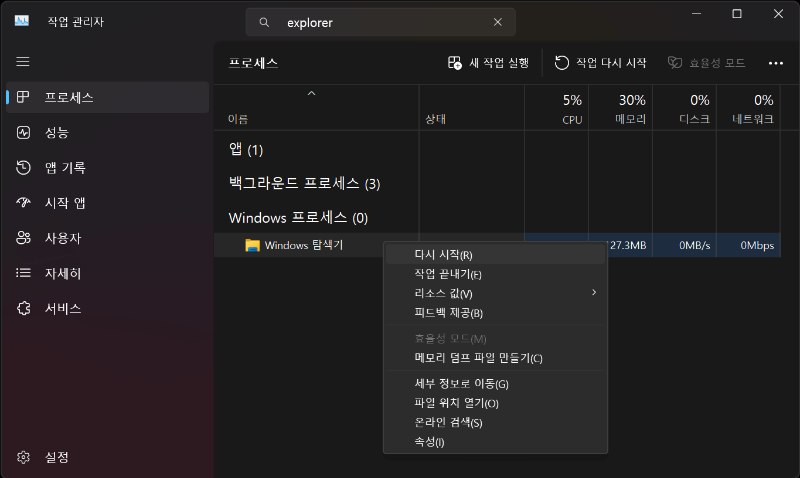Open the 서비스 page

pos(108,308)
